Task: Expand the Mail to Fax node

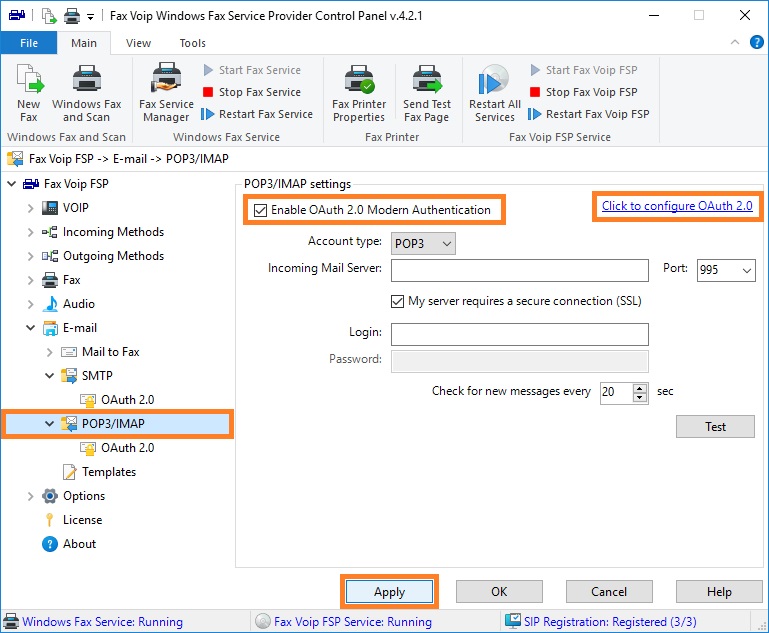Action: point(50,352)
